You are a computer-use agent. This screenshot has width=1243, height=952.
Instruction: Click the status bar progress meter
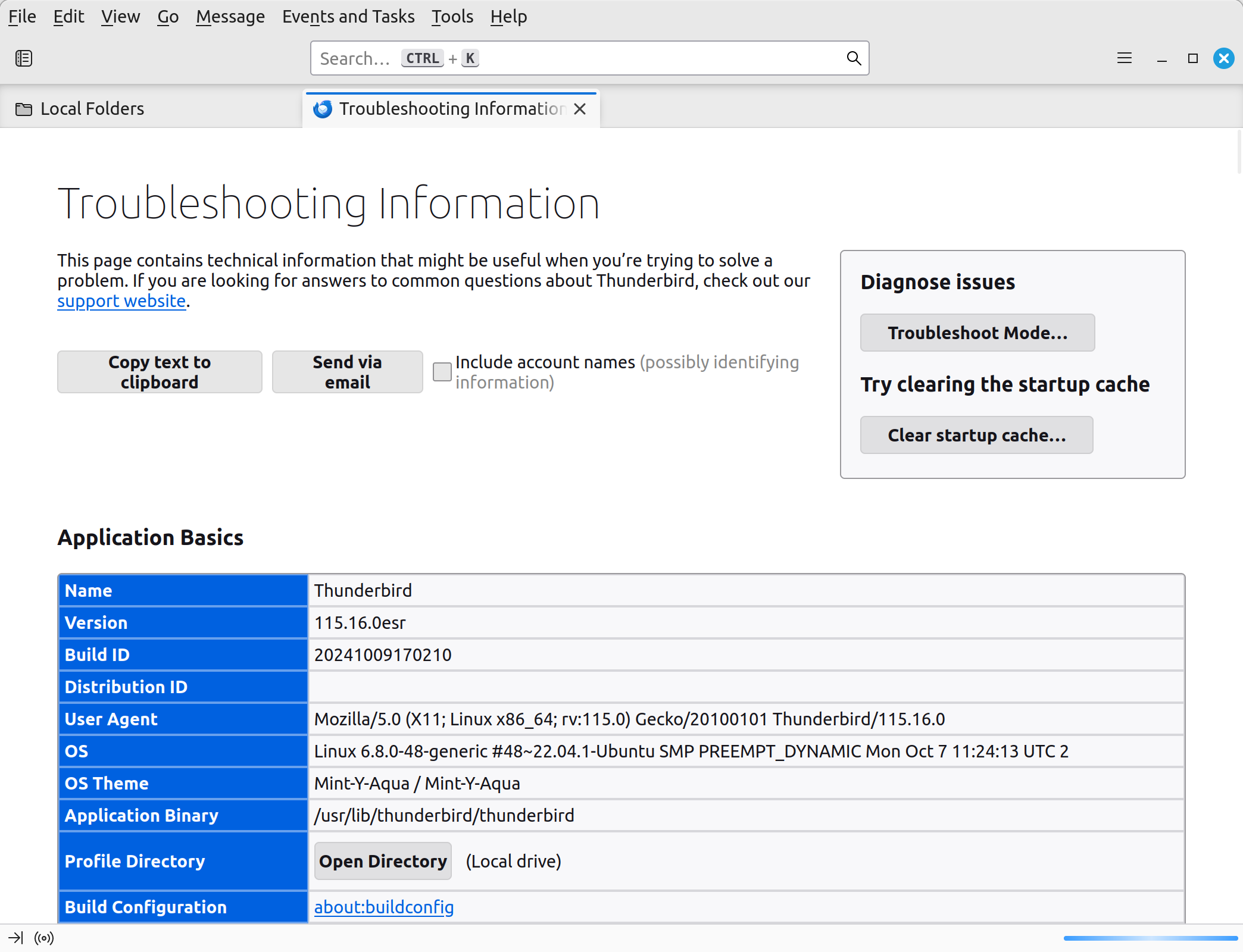pyautogui.click(x=1150, y=938)
